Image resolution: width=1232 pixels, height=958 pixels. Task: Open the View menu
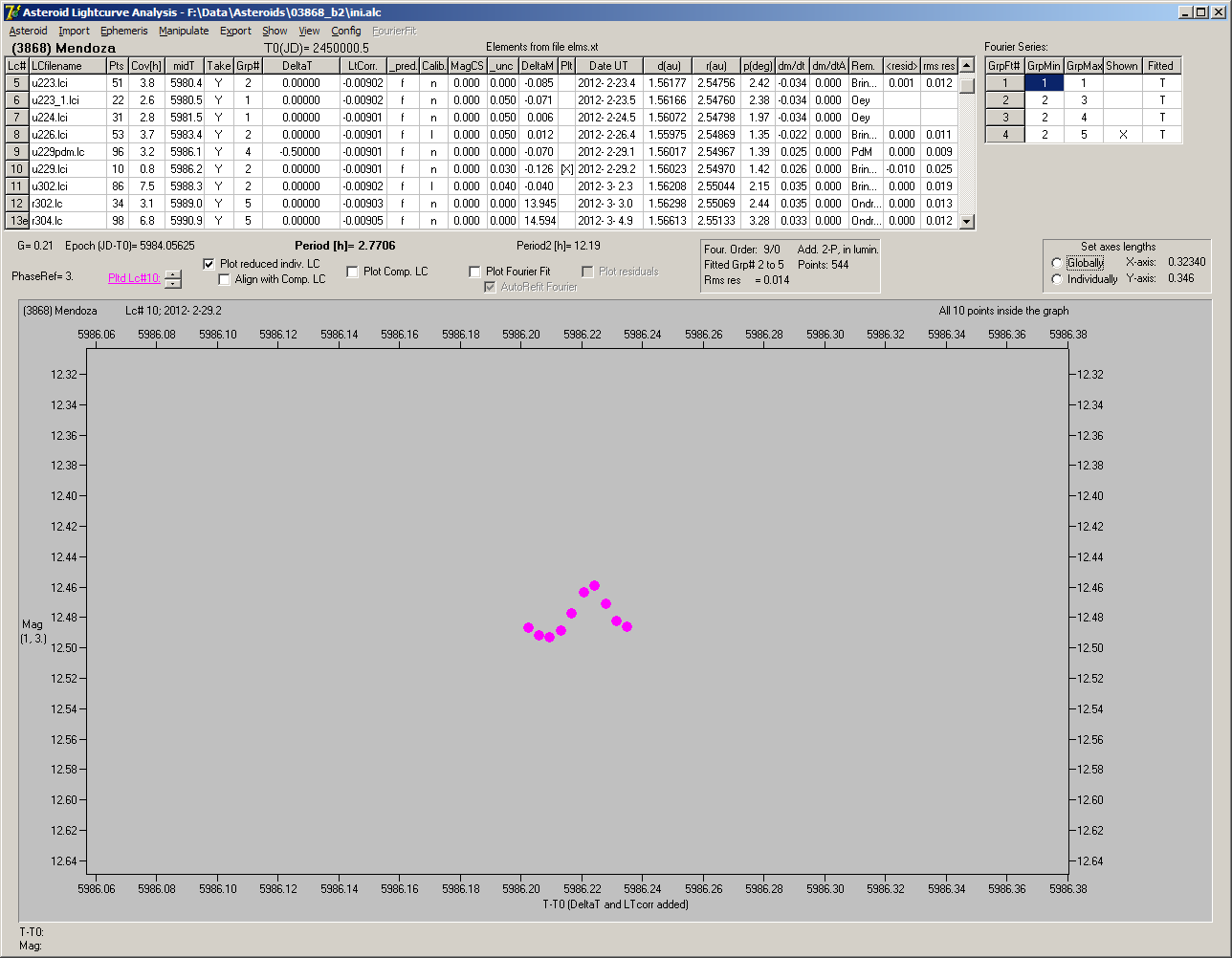pyautogui.click(x=309, y=31)
